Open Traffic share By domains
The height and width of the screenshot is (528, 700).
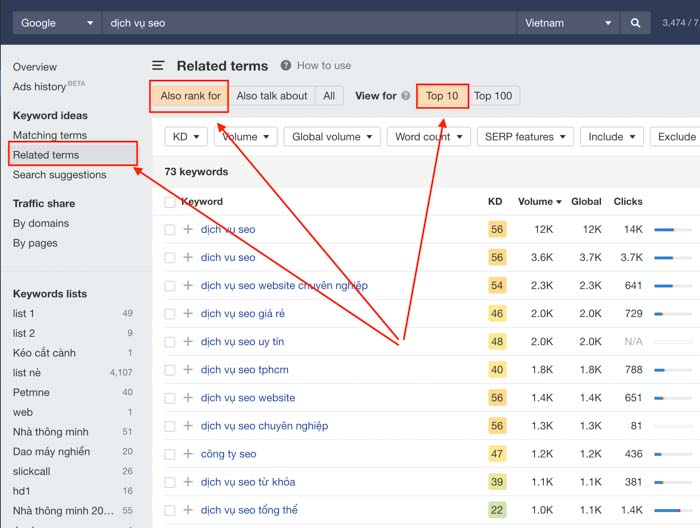[41, 223]
